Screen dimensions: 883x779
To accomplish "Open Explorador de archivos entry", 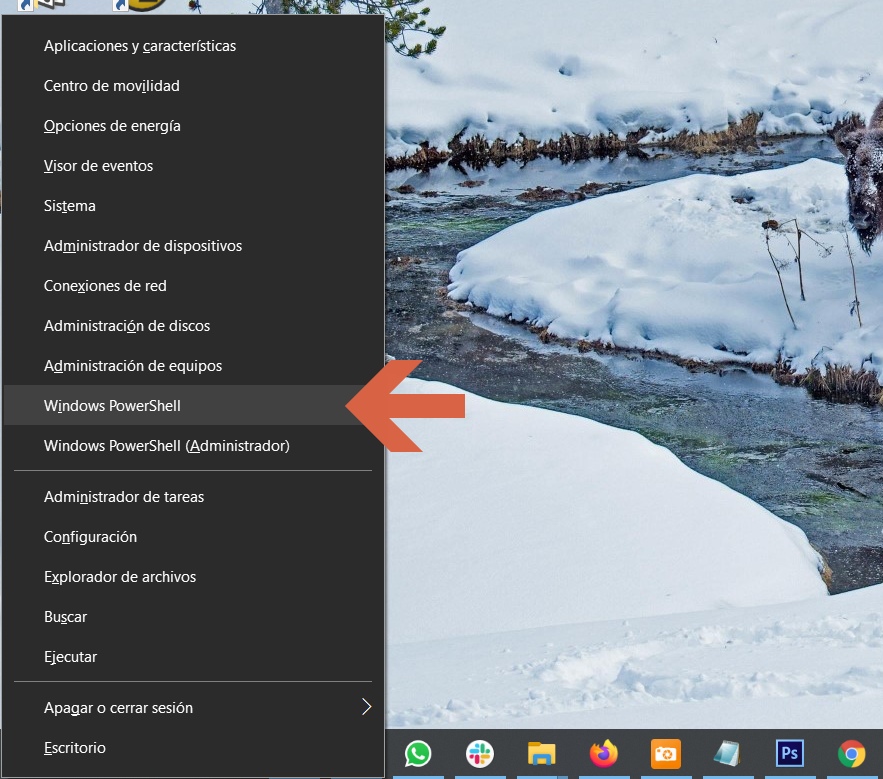I will tap(193, 577).
